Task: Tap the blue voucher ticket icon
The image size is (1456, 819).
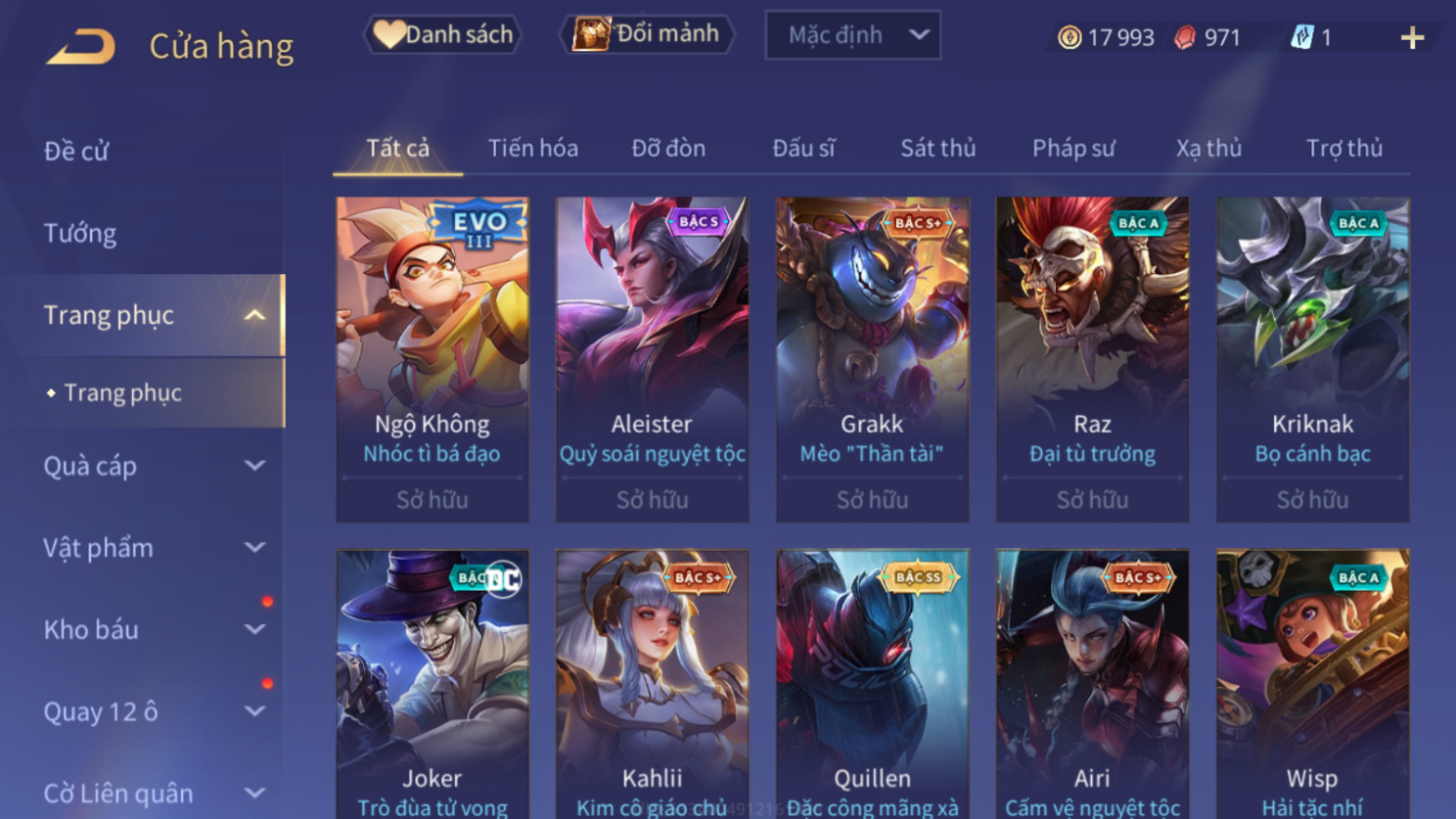Action: point(1301,37)
